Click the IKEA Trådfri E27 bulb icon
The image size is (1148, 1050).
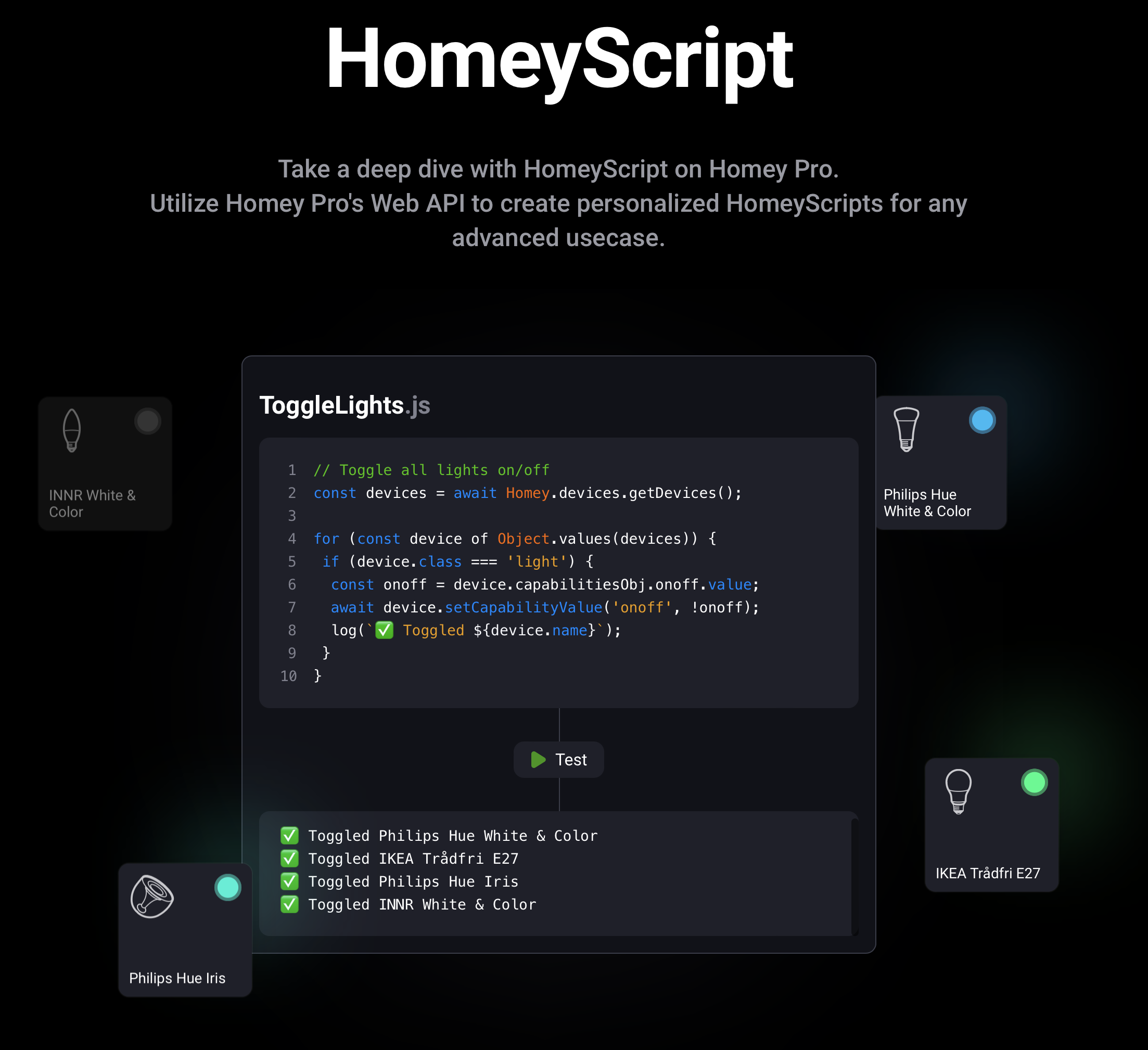[x=959, y=791]
